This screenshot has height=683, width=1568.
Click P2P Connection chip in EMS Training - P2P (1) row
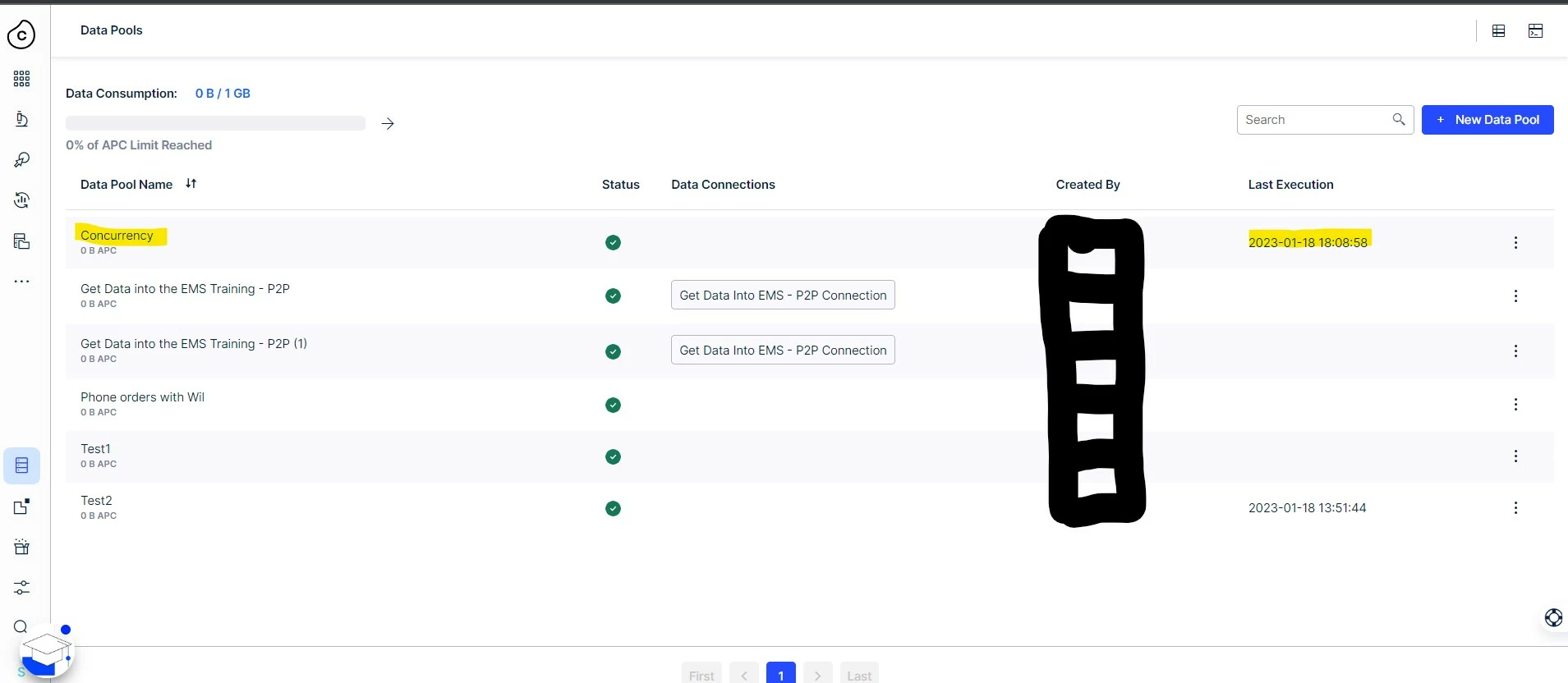[783, 351]
